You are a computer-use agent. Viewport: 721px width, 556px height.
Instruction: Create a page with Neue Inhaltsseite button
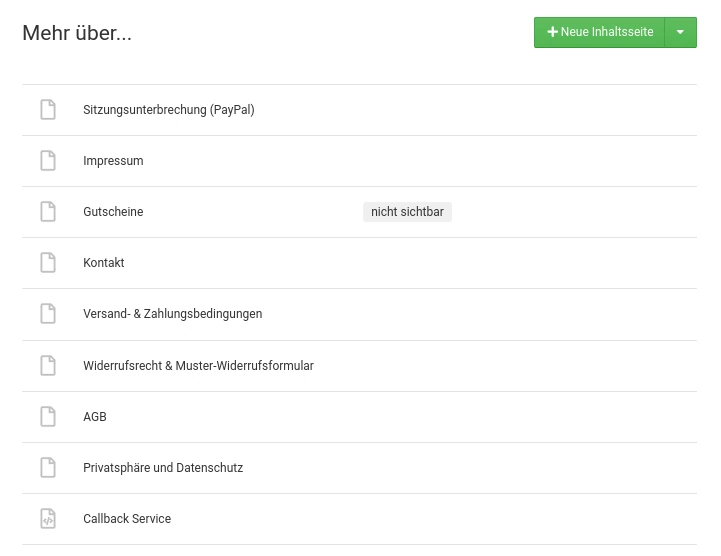(x=600, y=32)
